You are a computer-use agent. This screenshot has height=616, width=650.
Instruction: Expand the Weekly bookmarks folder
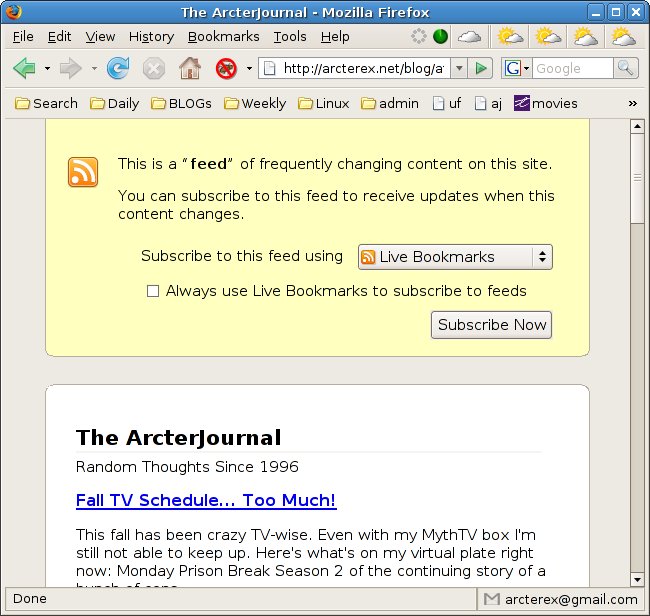(x=255, y=103)
